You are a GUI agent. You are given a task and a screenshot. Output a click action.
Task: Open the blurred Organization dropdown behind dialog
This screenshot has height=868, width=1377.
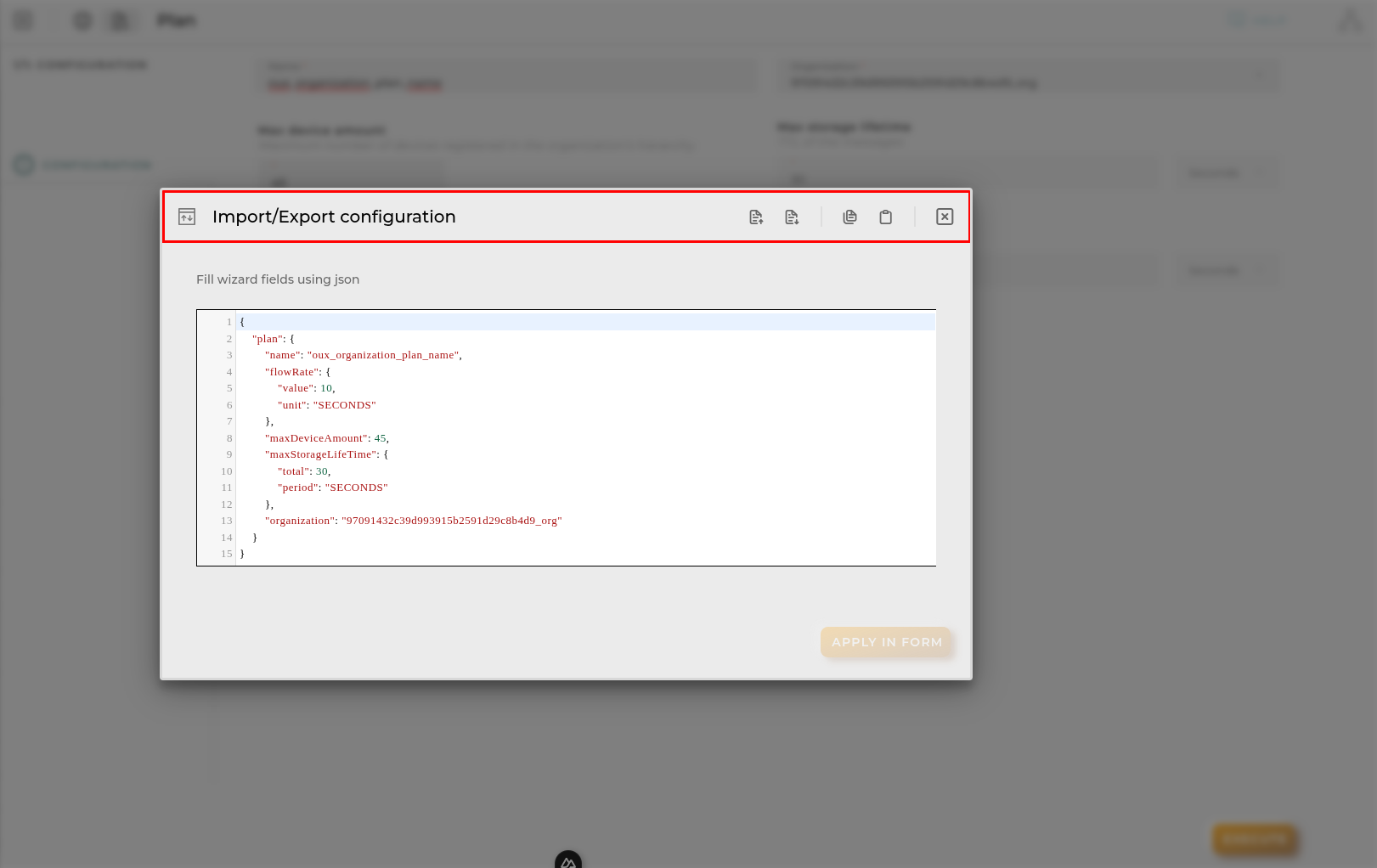tap(1029, 76)
